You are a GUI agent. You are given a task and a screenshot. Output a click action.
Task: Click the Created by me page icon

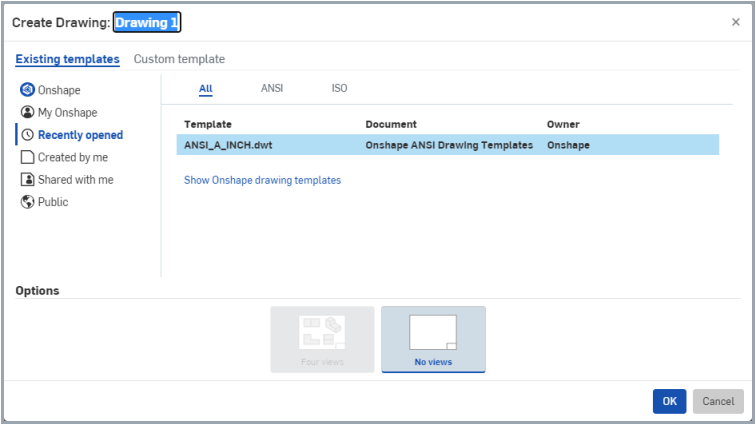(x=27, y=157)
